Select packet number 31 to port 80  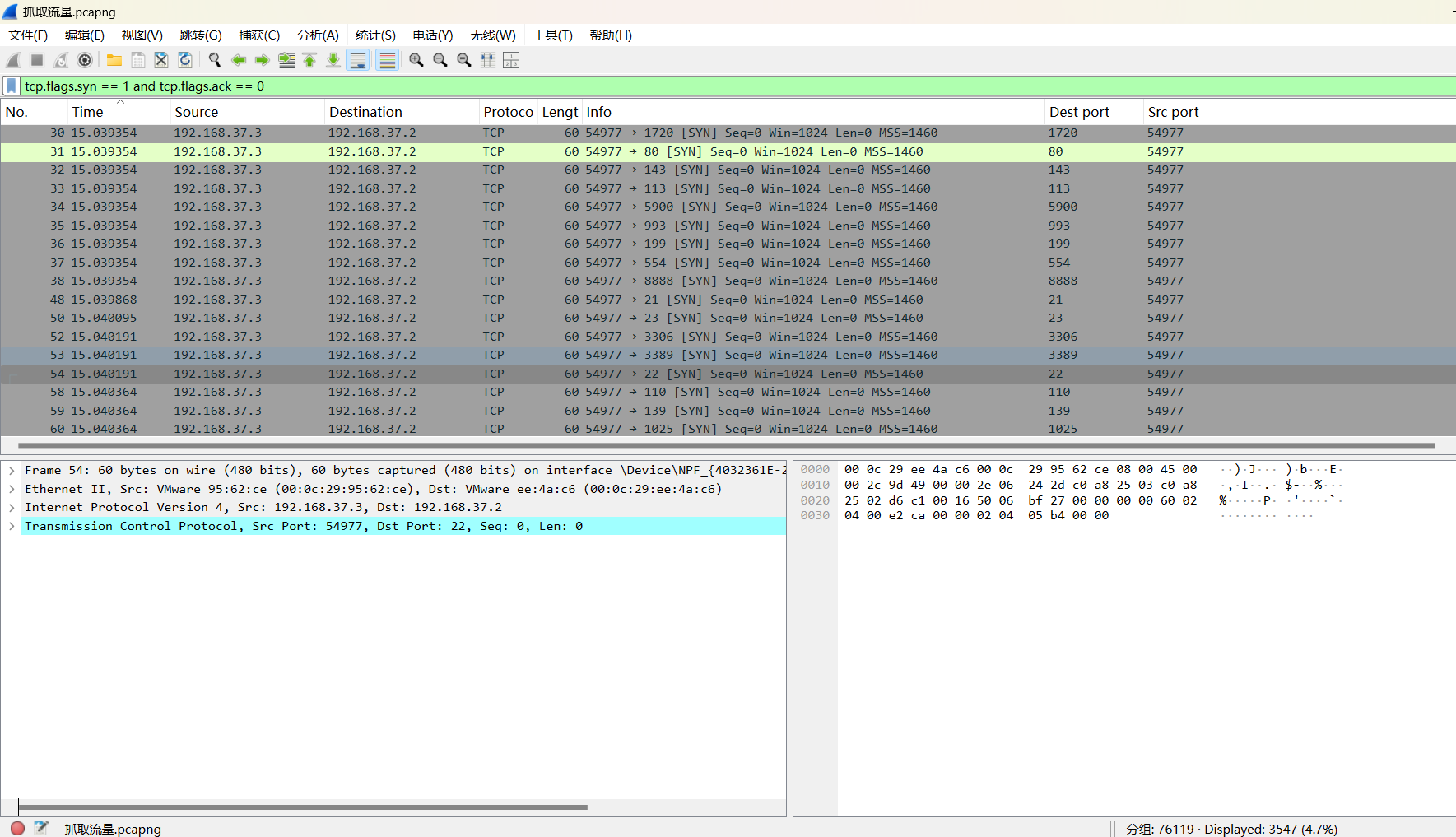point(728,151)
